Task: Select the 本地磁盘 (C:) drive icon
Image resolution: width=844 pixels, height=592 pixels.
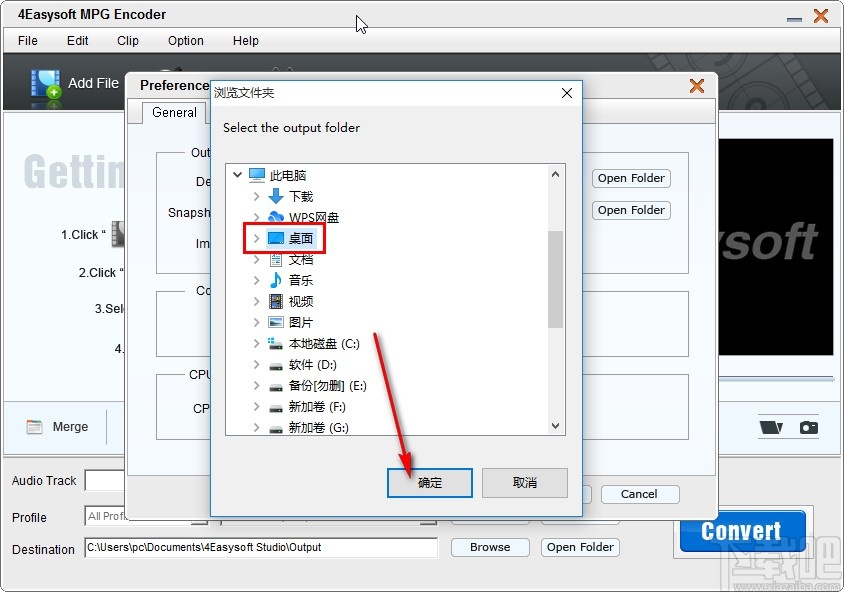Action: [x=276, y=343]
